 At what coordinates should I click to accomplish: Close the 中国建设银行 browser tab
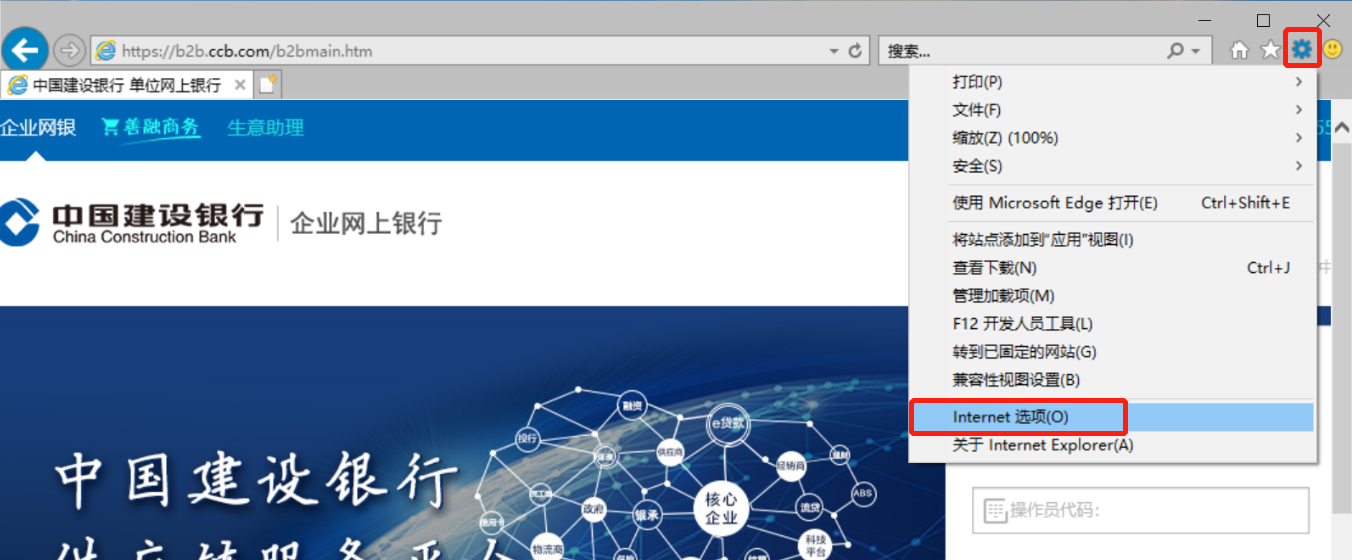tap(240, 85)
